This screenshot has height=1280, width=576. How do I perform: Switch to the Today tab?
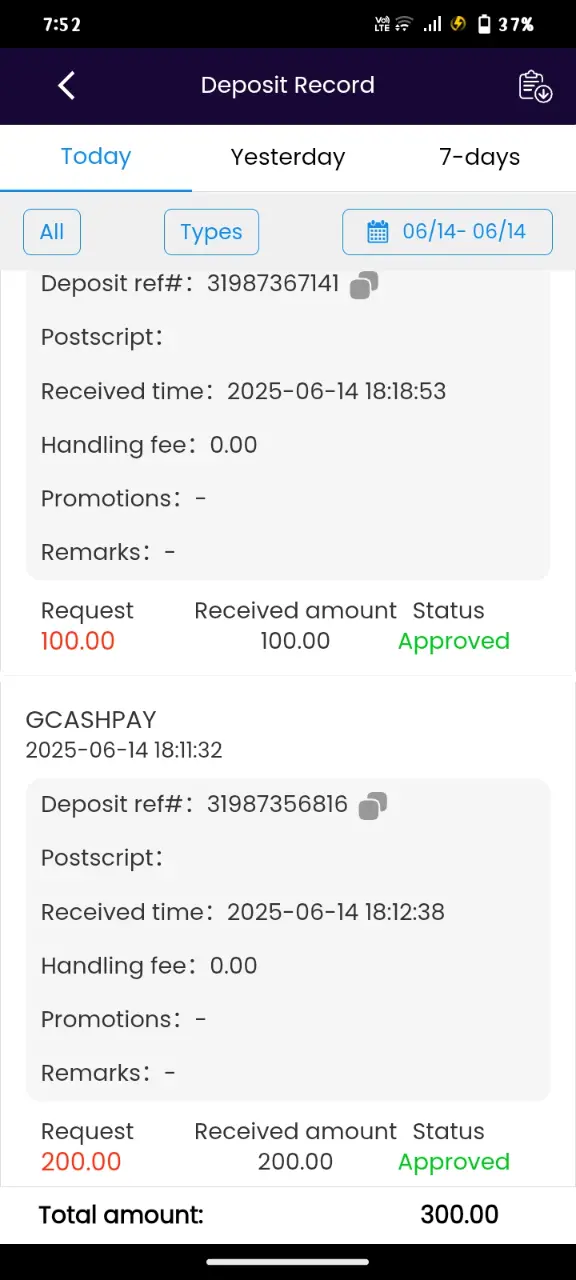point(96,157)
